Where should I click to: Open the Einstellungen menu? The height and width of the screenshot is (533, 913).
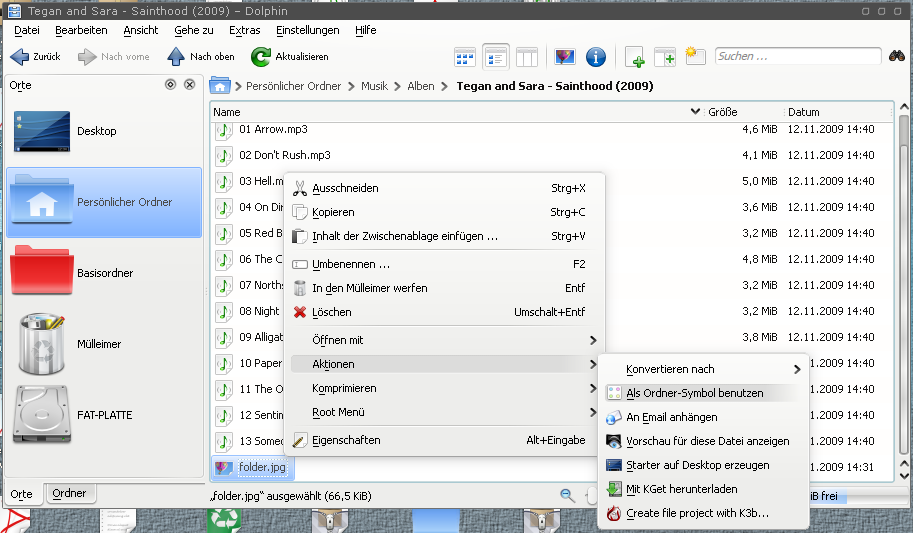[x=307, y=30]
